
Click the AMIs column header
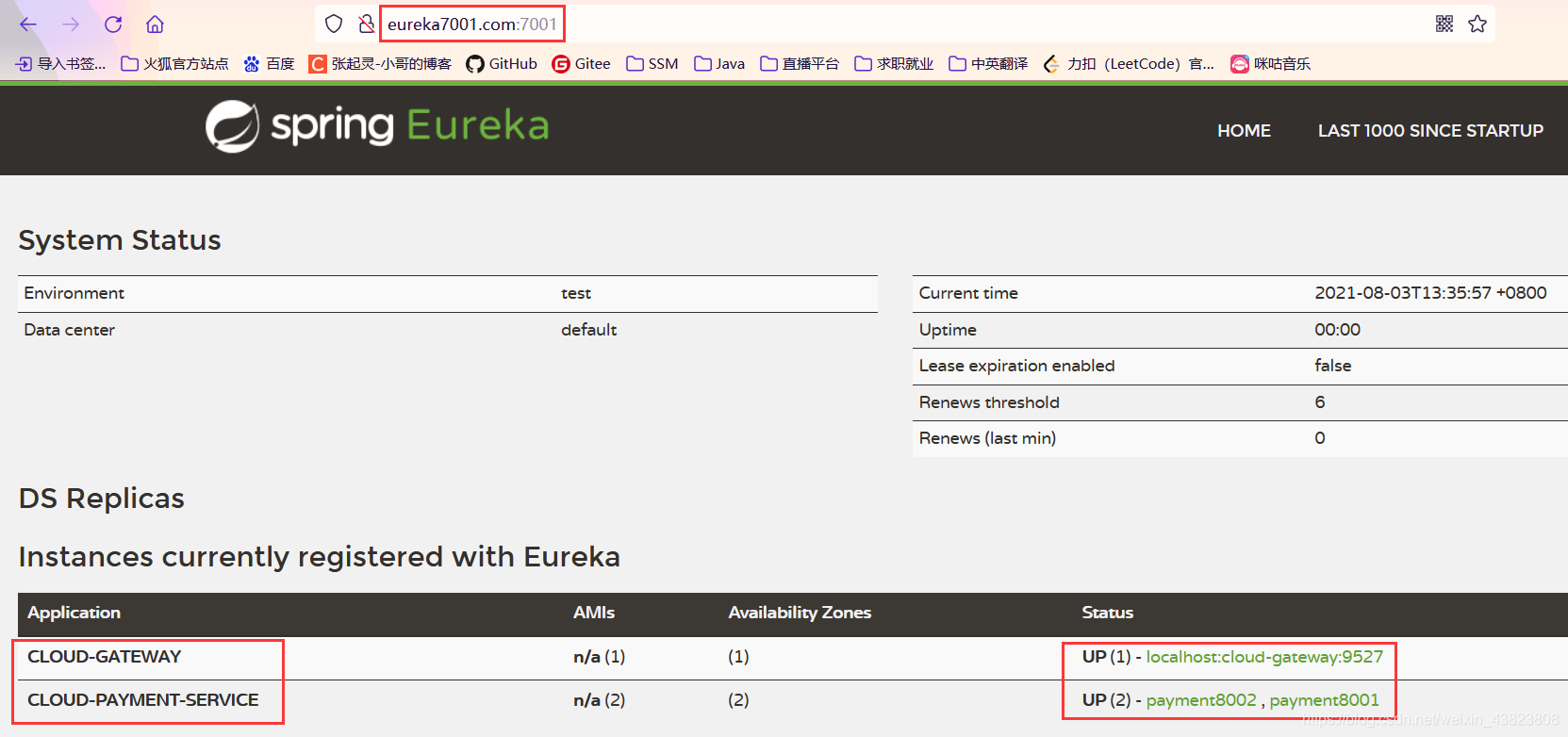pyautogui.click(x=594, y=613)
